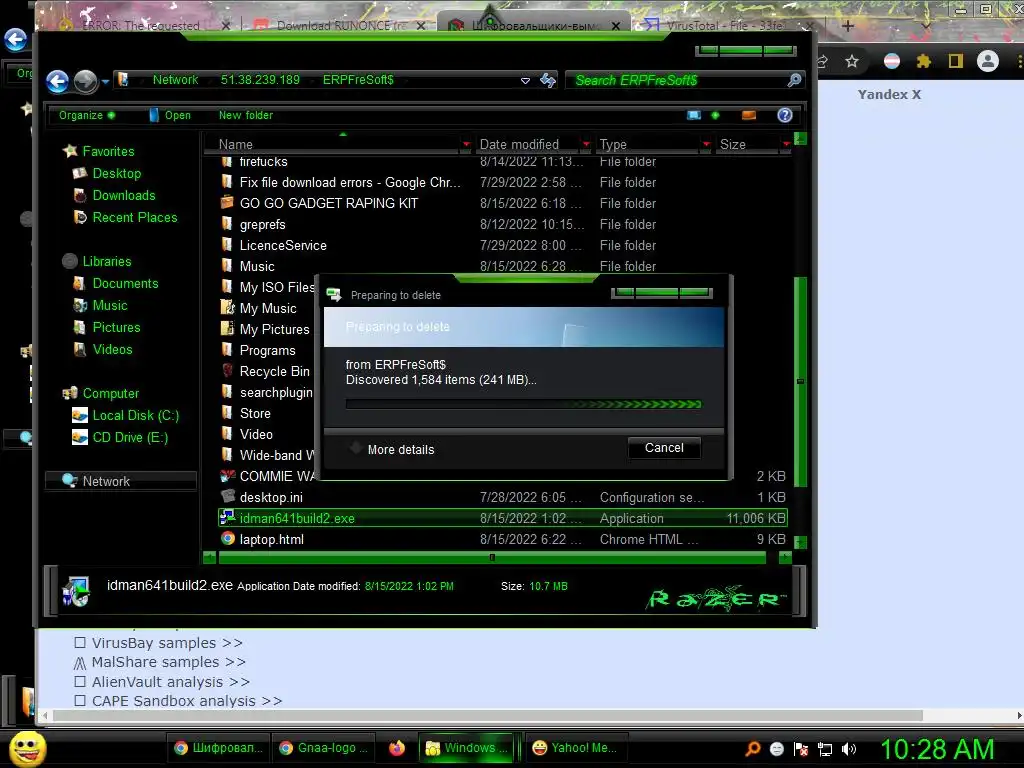1024x768 pixels.
Task: Select the greprefs folder icon
Action: (x=227, y=224)
